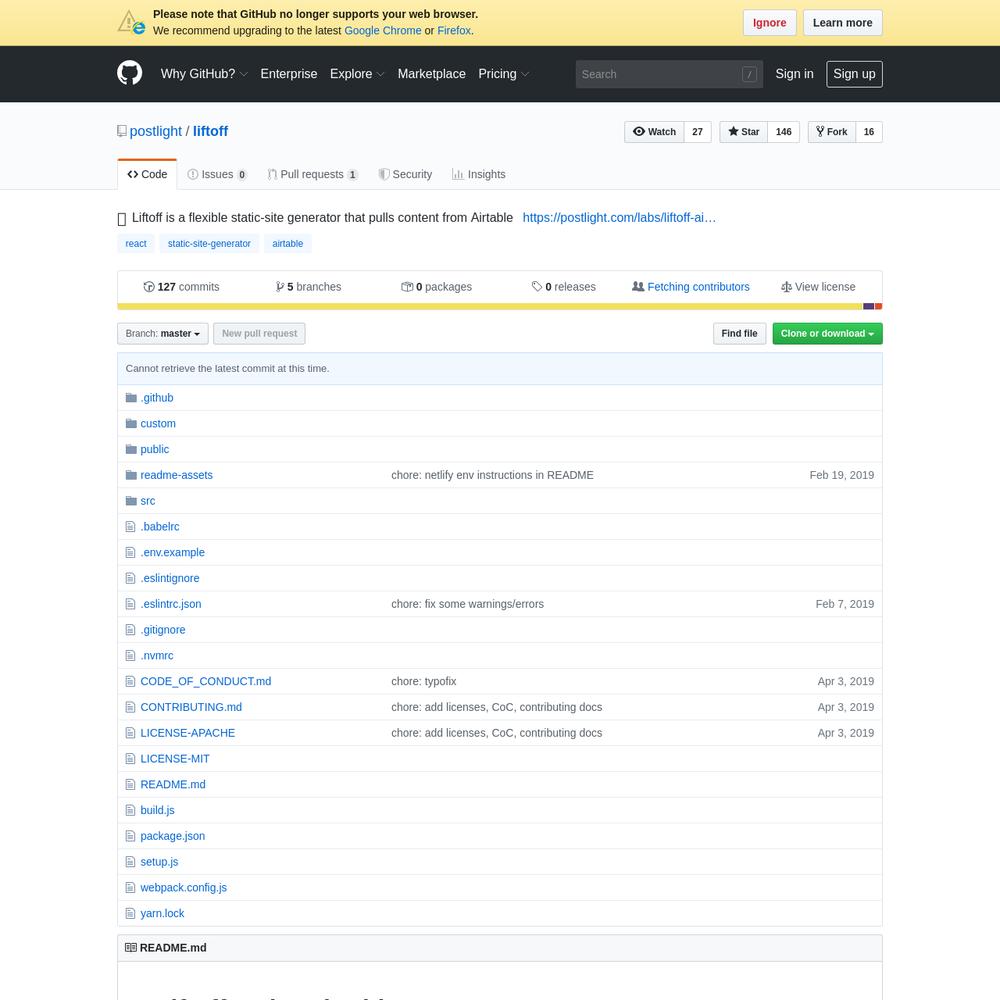Click the folder icon for readme-assets
This screenshot has width=1000, height=1000.
131,475
